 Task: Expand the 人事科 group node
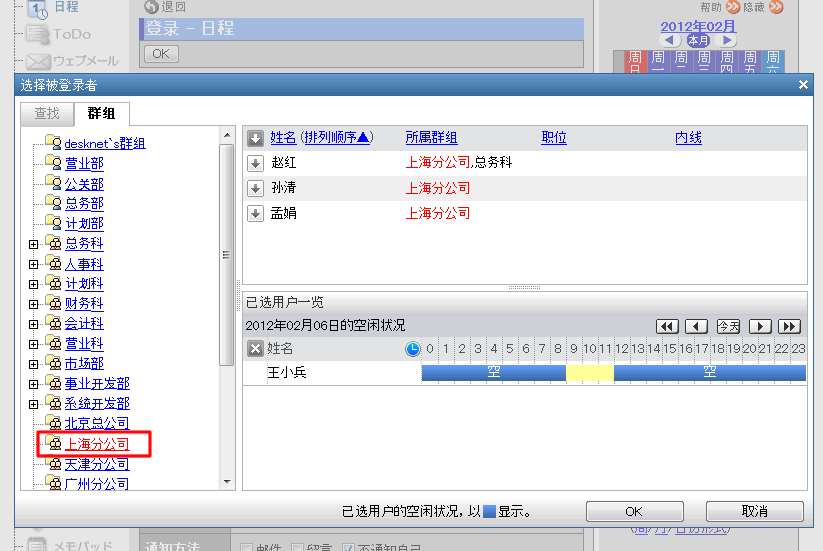[x=33, y=264]
